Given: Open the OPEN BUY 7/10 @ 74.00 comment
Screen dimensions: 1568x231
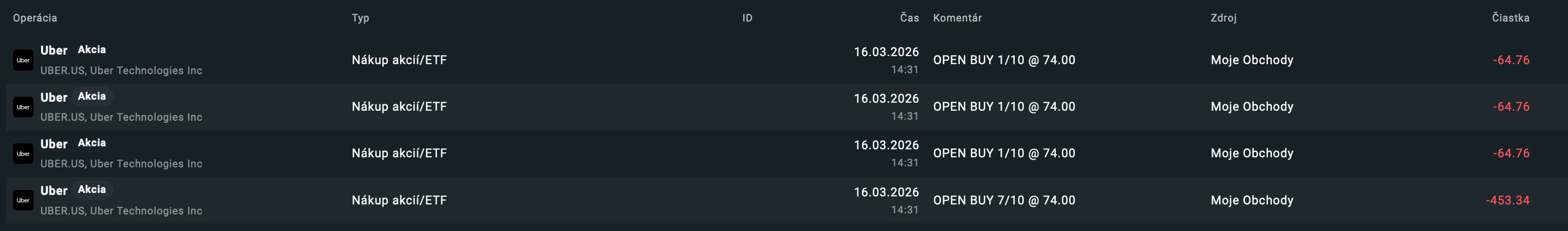Looking at the screenshot, I should (x=1004, y=200).
